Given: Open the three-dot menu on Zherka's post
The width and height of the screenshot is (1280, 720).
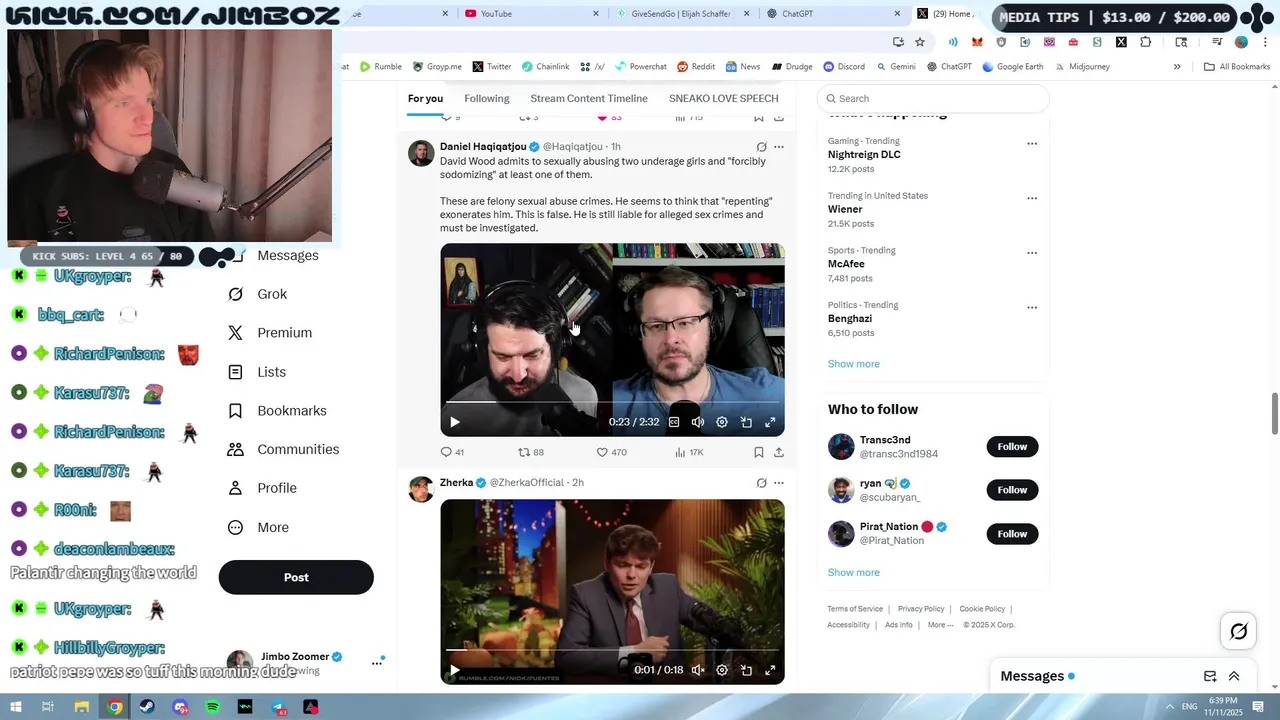Looking at the screenshot, I should pyautogui.click(x=779, y=483).
